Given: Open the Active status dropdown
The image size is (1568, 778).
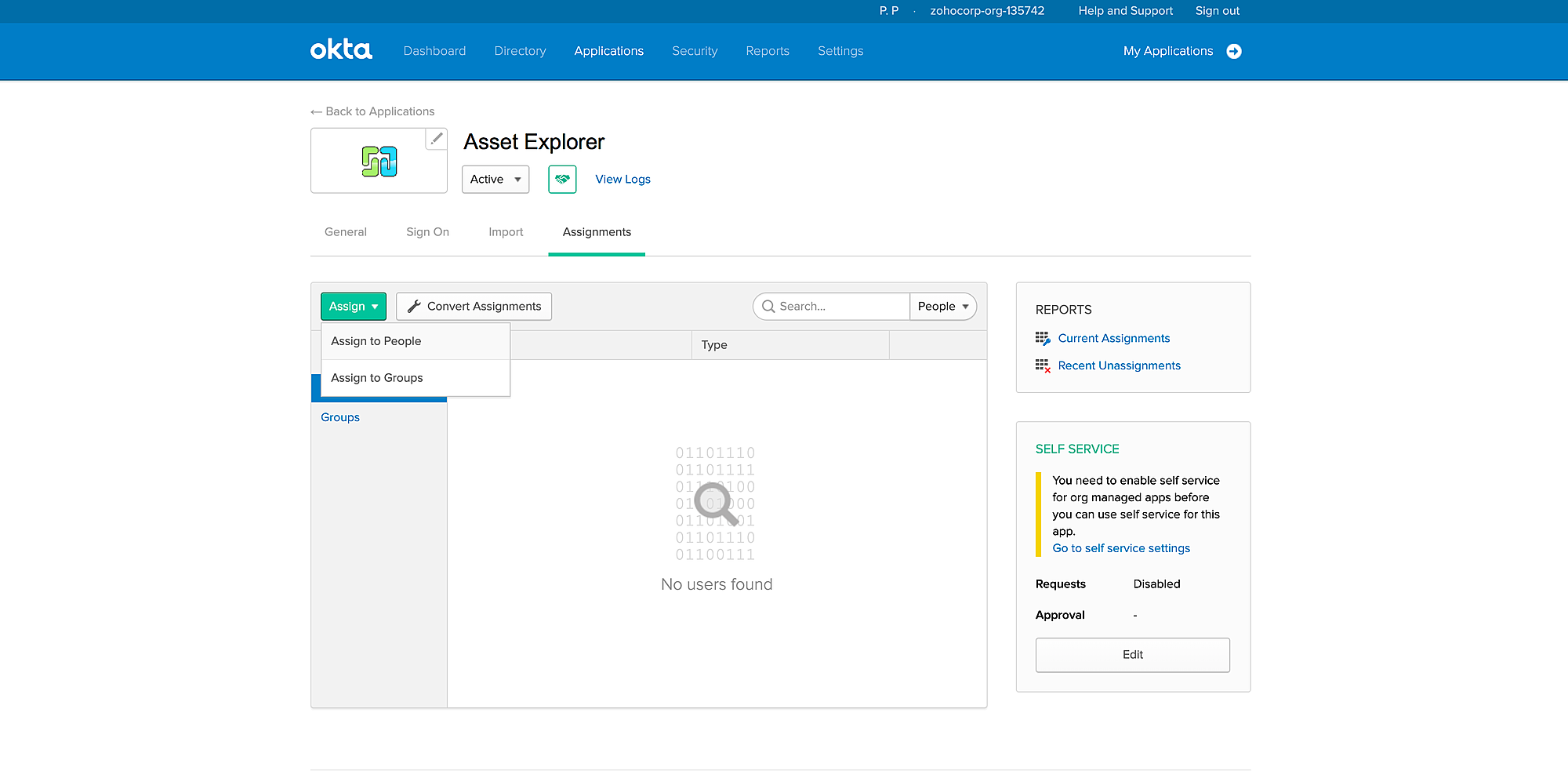Looking at the screenshot, I should click(495, 179).
